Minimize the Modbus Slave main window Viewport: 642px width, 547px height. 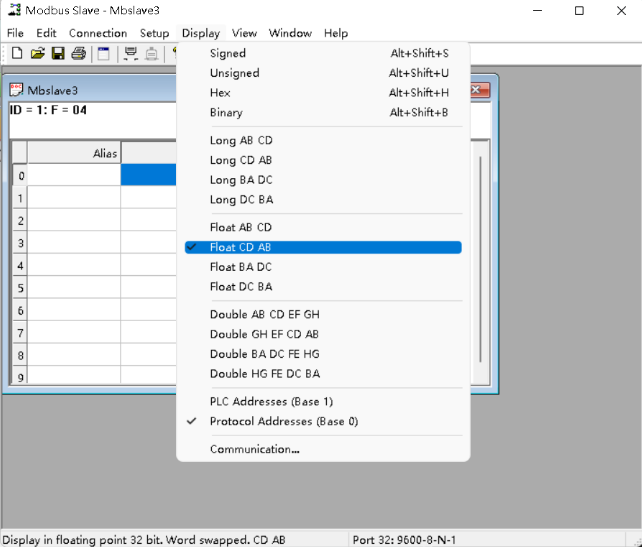click(x=538, y=11)
